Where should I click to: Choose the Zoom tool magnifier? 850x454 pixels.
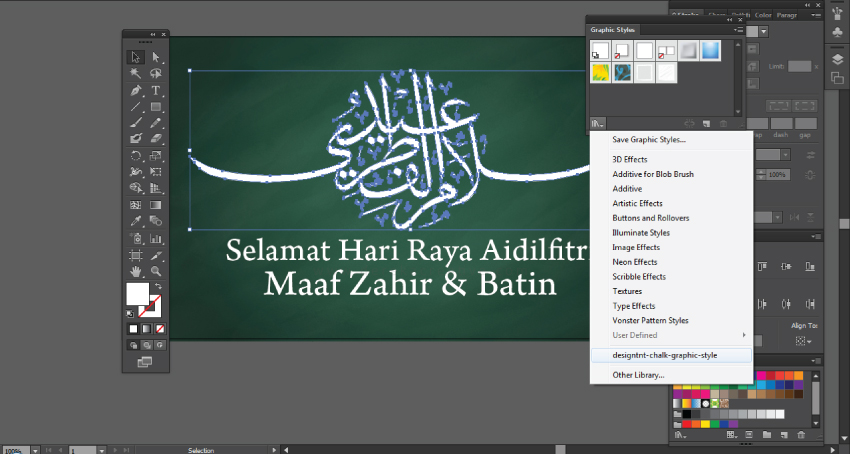pos(156,271)
